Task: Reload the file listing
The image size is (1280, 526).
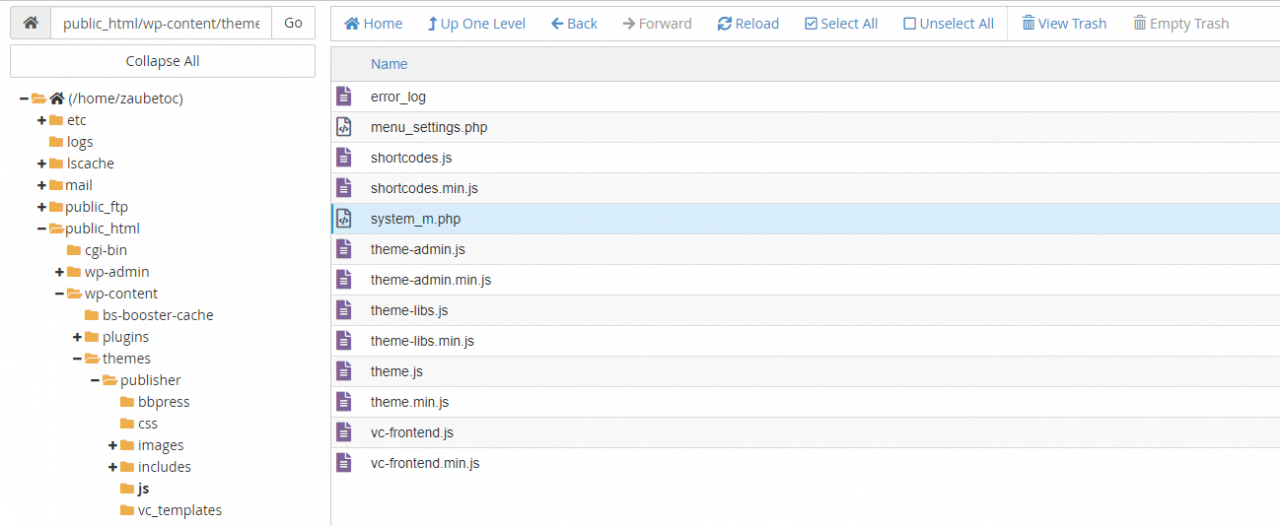Action: (748, 23)
